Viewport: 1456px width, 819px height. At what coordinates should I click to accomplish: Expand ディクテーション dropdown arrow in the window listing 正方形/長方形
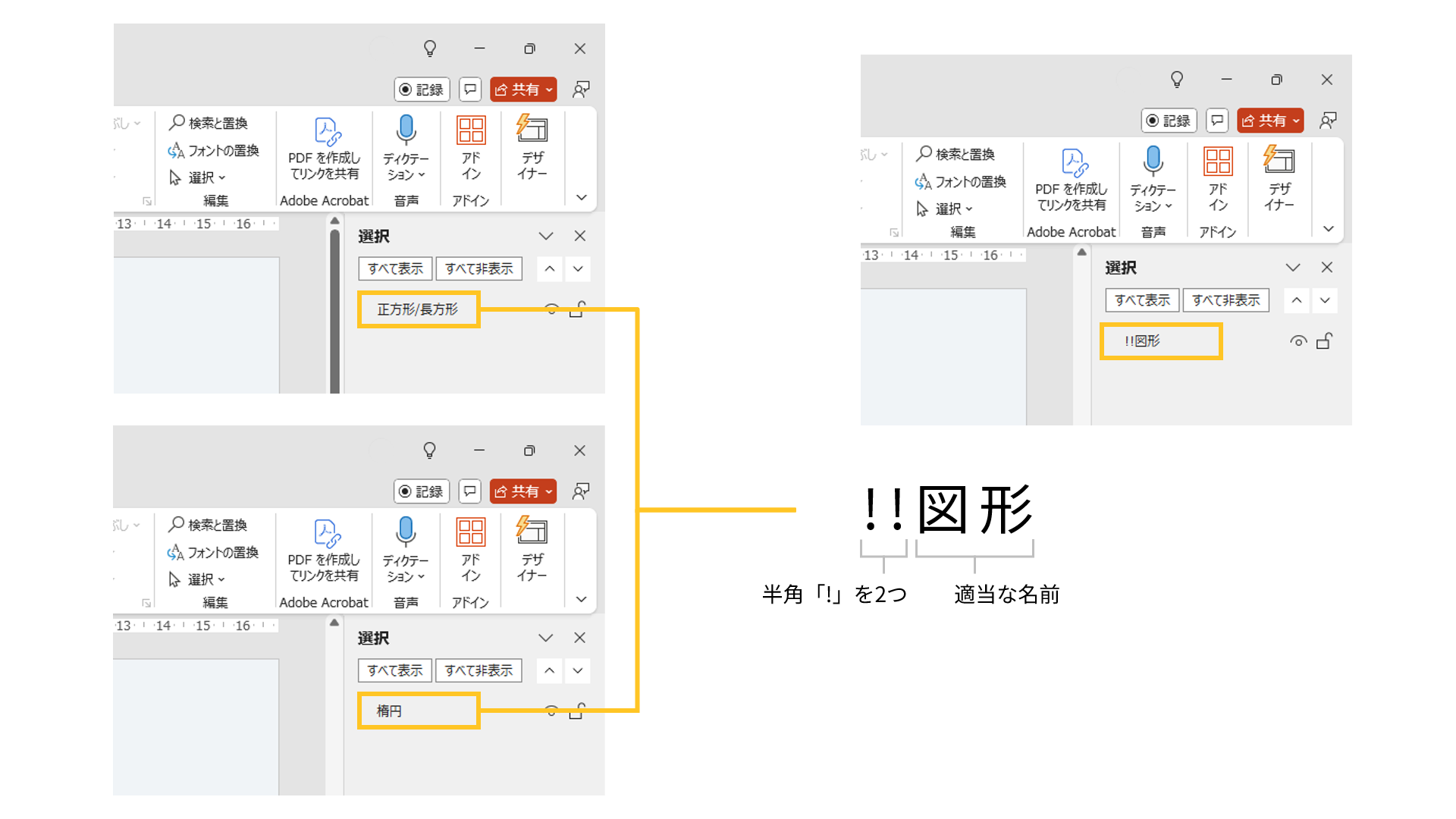[x=422, y=175]
